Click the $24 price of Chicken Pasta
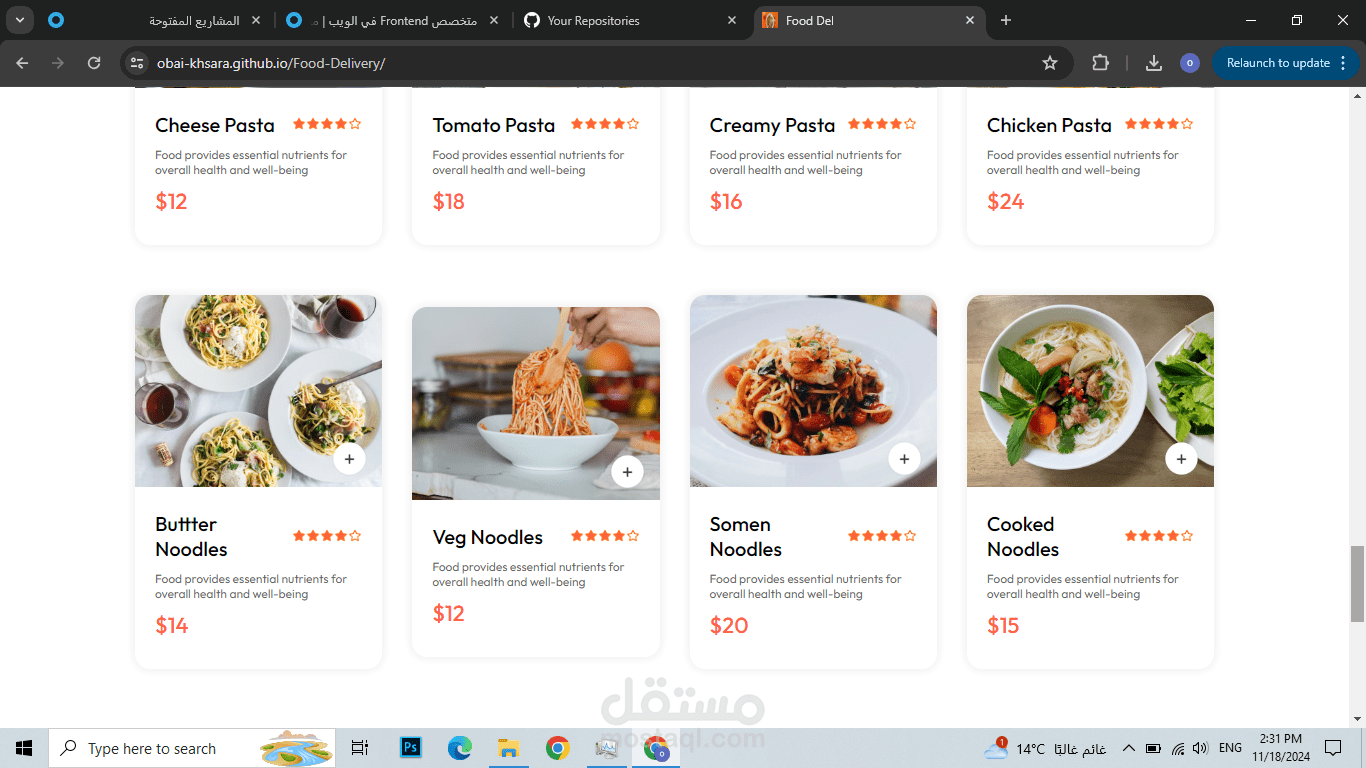1366x768 pixels. tap(1006, 201)
